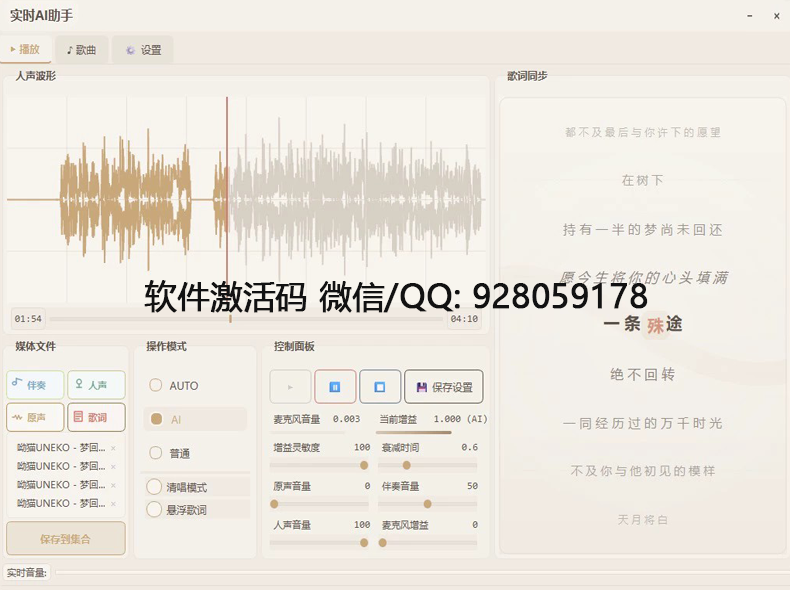This screenshot has width=790, height=590.
Task: Select the 普通 normal mode radio
Action: pos(156,453)
